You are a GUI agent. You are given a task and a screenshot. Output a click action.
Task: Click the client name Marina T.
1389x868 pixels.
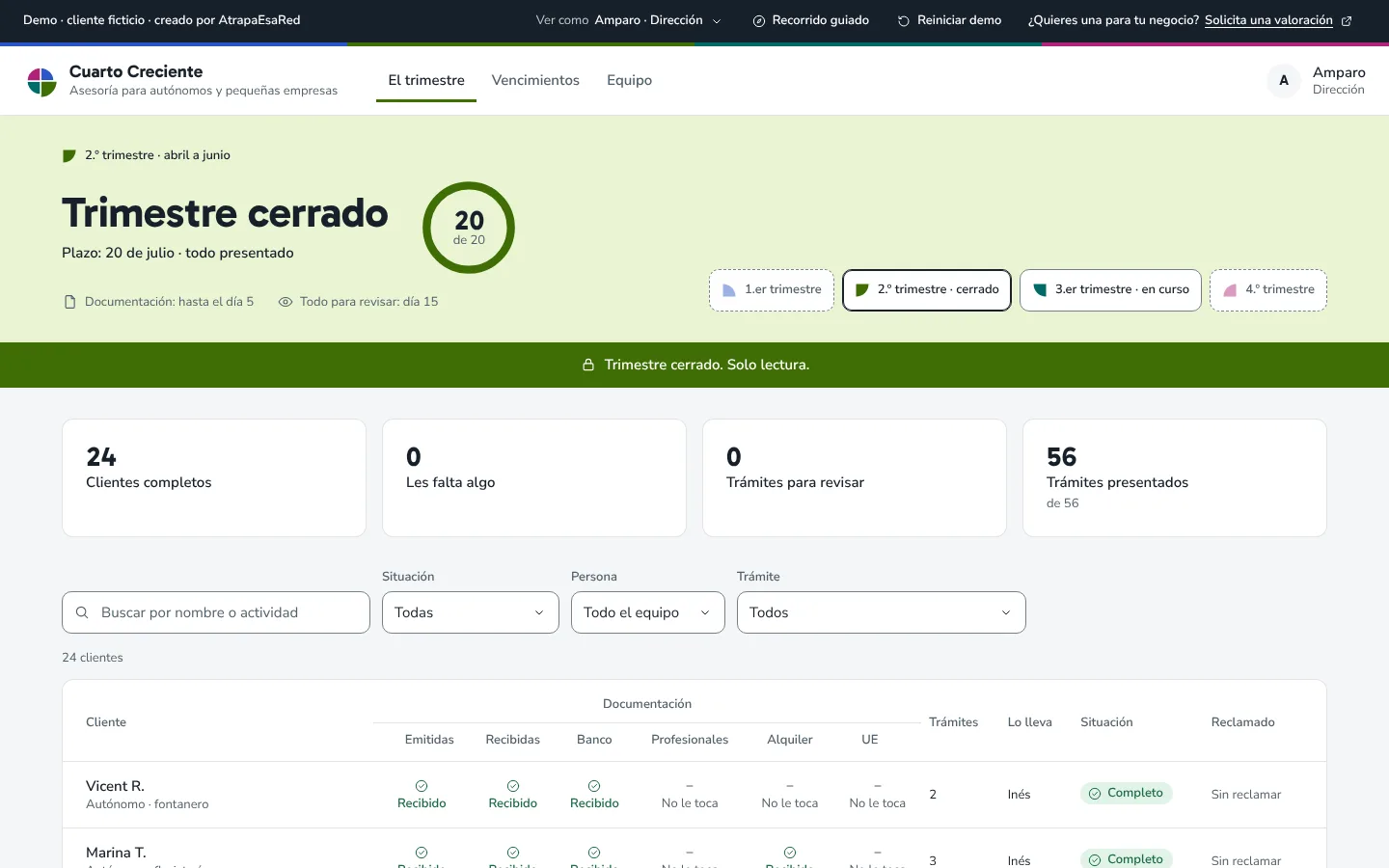click(116, 853)
